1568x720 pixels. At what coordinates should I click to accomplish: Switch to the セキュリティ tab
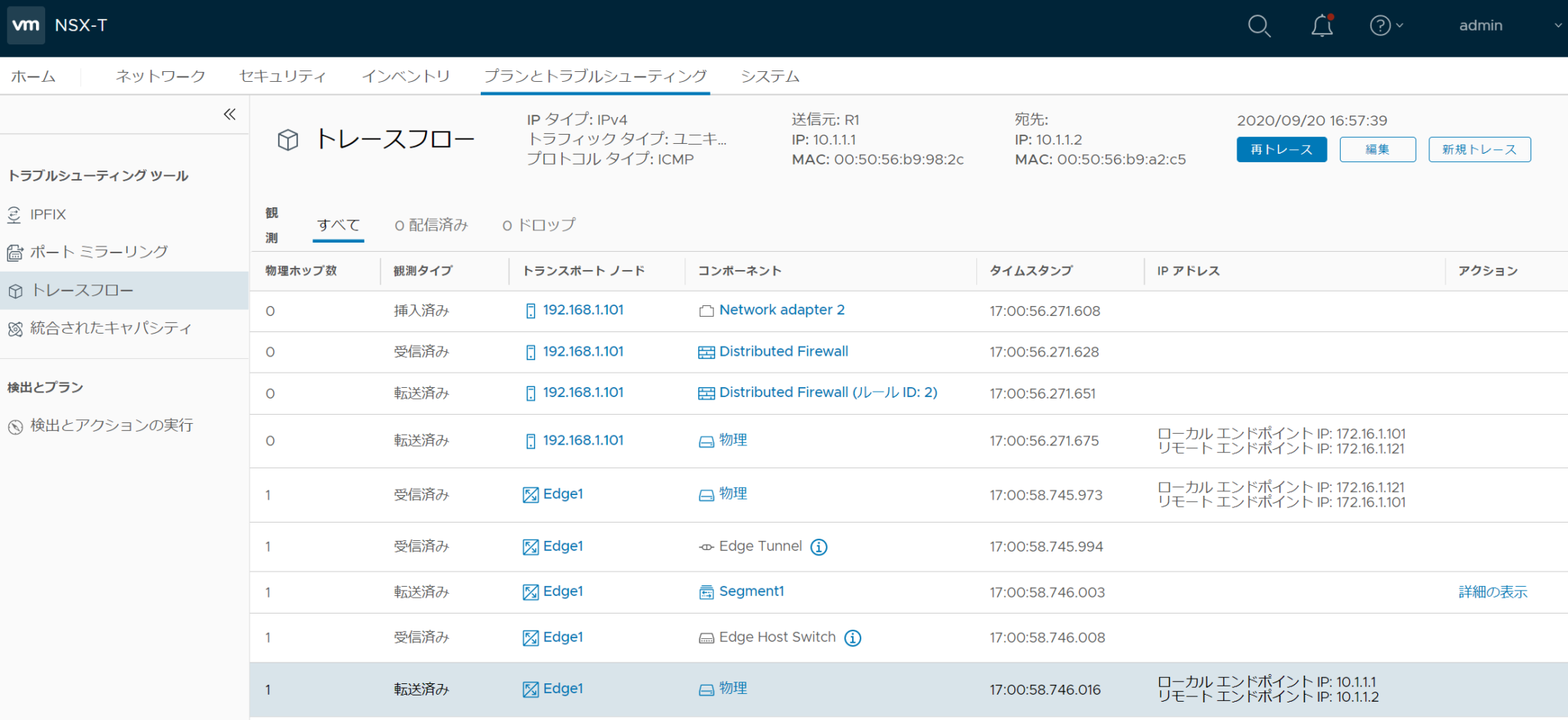point(283,76)
